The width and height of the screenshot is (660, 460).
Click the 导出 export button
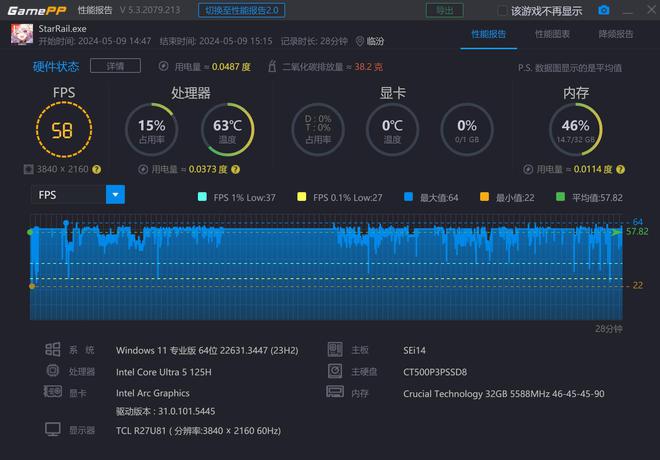click(445, 10)
